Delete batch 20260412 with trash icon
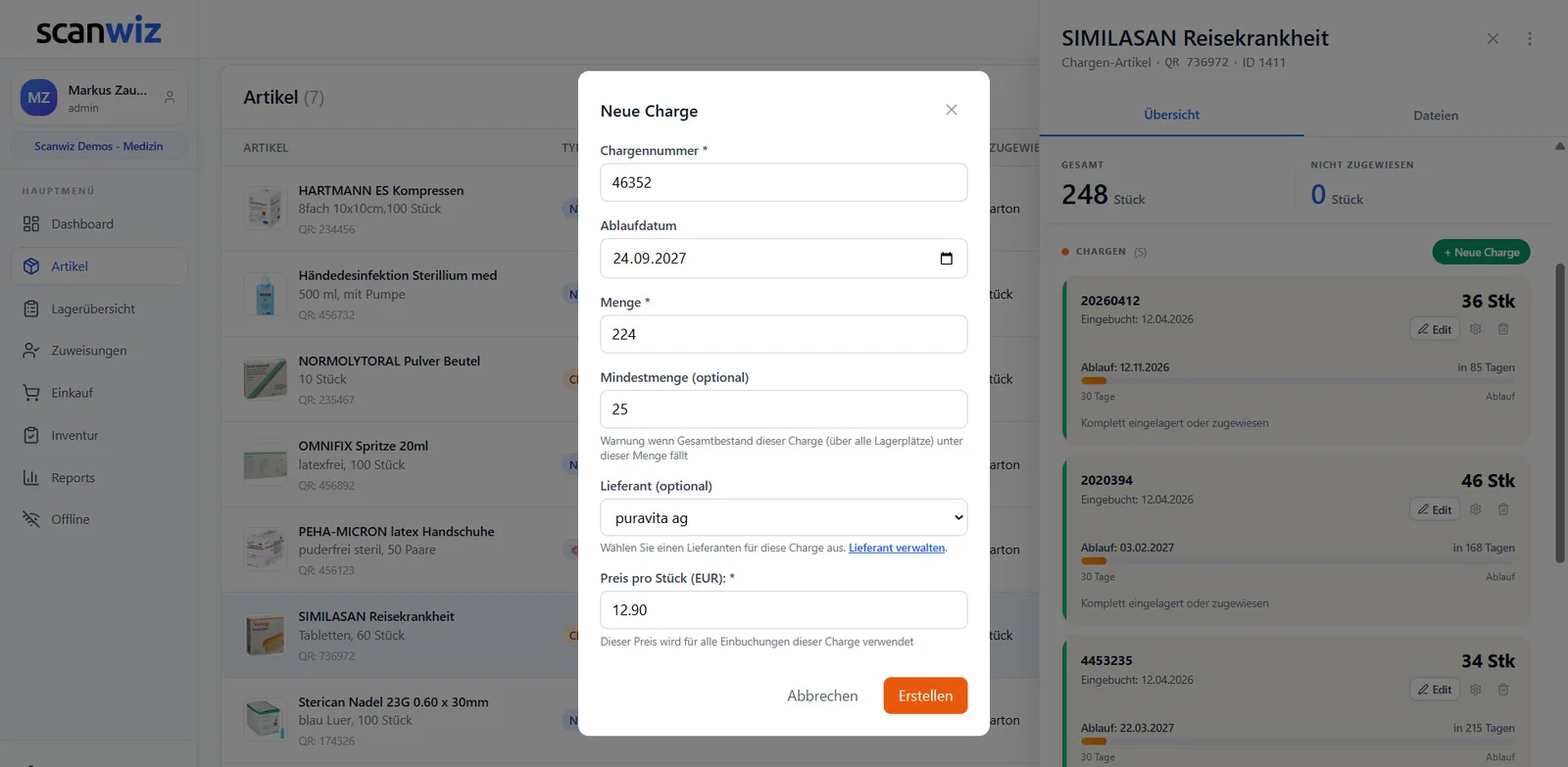Image resolution: width=1568 pixels, height=767 pixels. pos(1503,329)
